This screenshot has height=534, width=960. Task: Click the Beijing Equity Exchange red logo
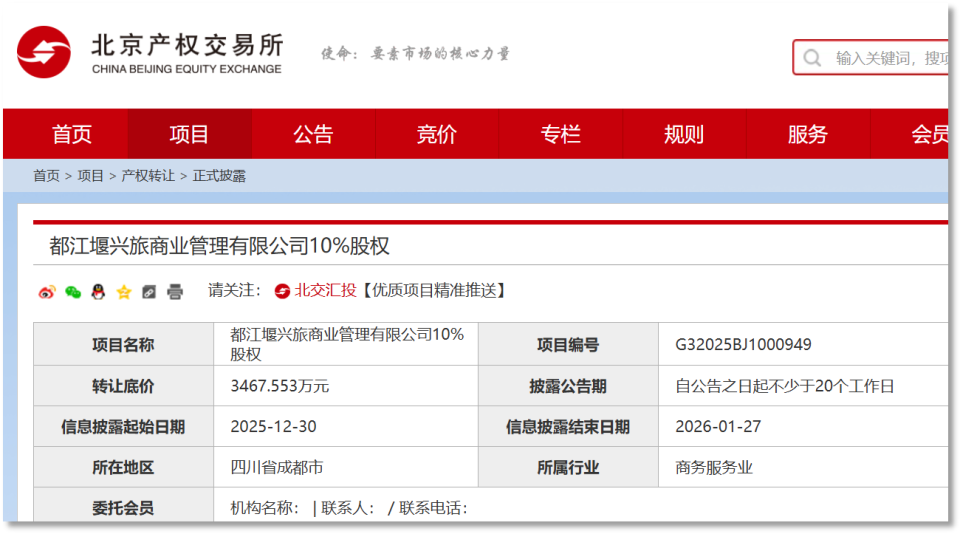point(43,52)
